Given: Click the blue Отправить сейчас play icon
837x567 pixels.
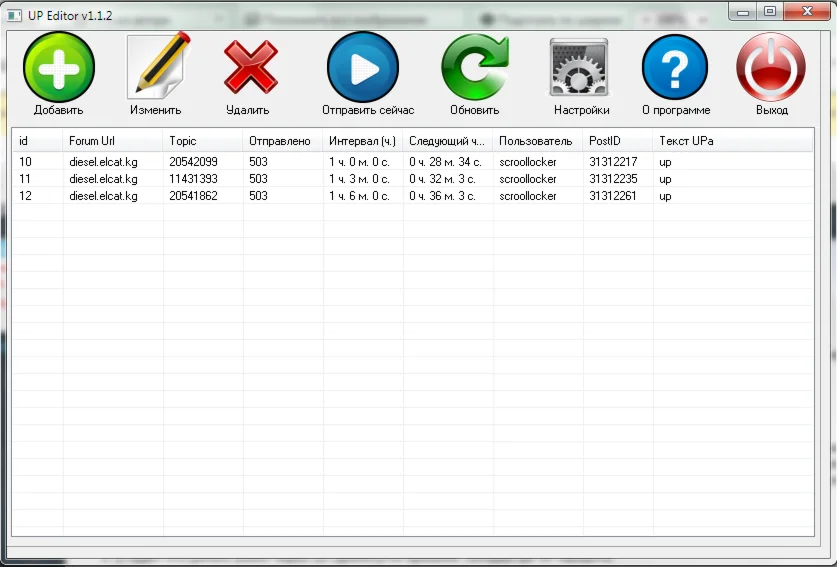Looking at the screenshot, I should coord(363,67).
